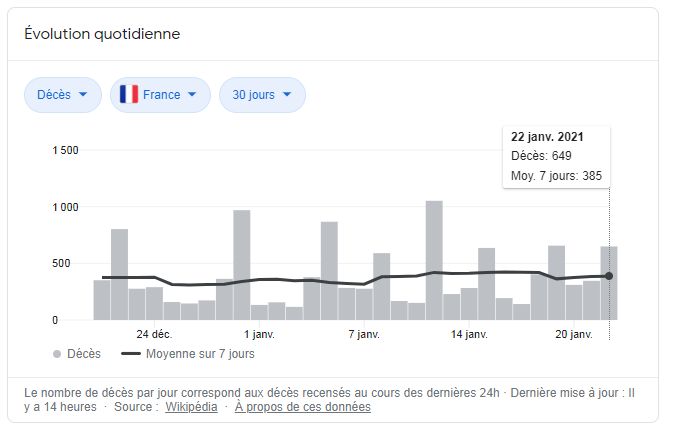Open À propos de ces données link
Image resolution: width=675 pixels, height=427 pixels.
tap(303, 407)
